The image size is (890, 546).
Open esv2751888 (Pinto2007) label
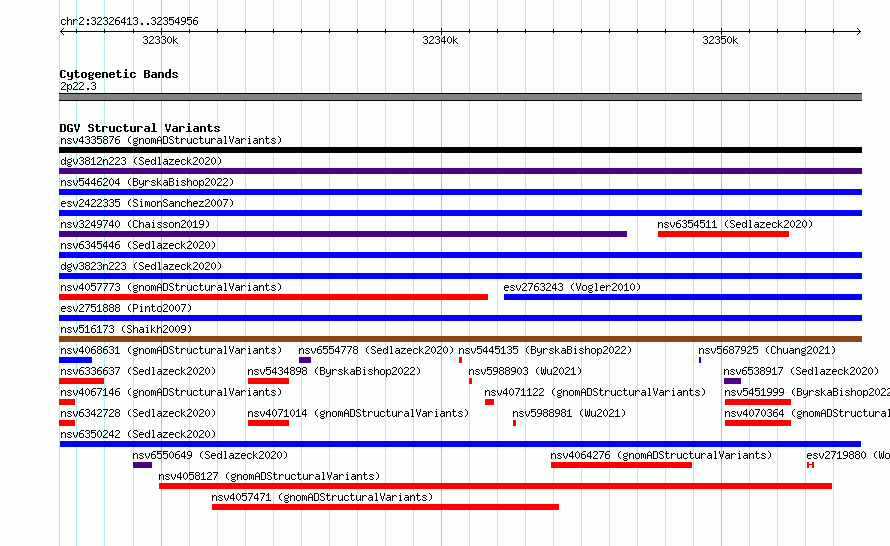[126, 308]
